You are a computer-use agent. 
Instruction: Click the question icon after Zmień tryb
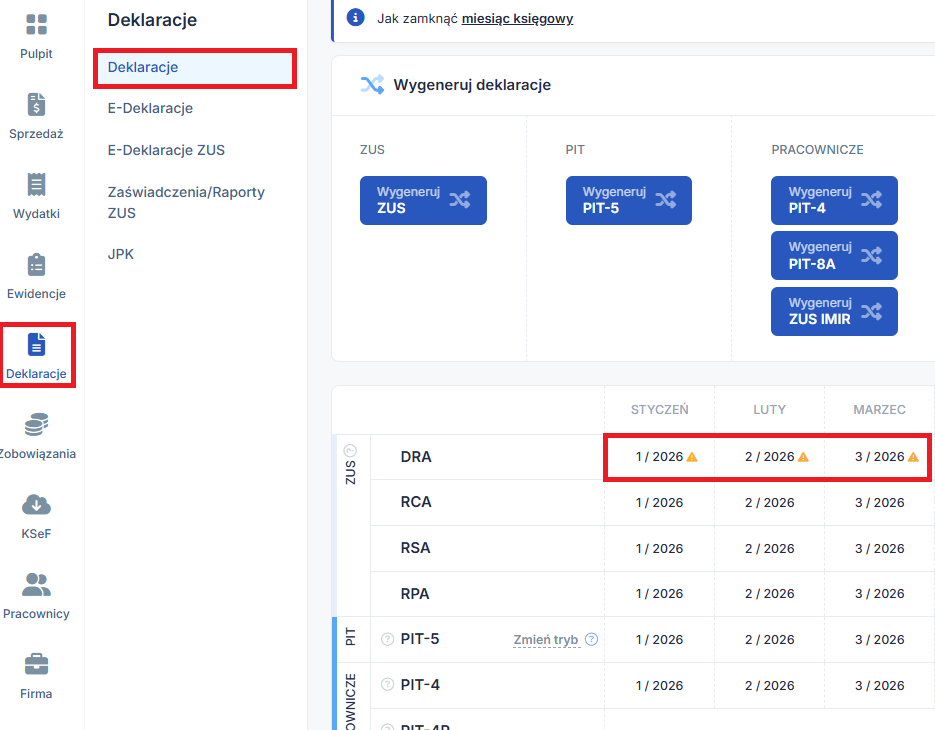pos(592,639)
